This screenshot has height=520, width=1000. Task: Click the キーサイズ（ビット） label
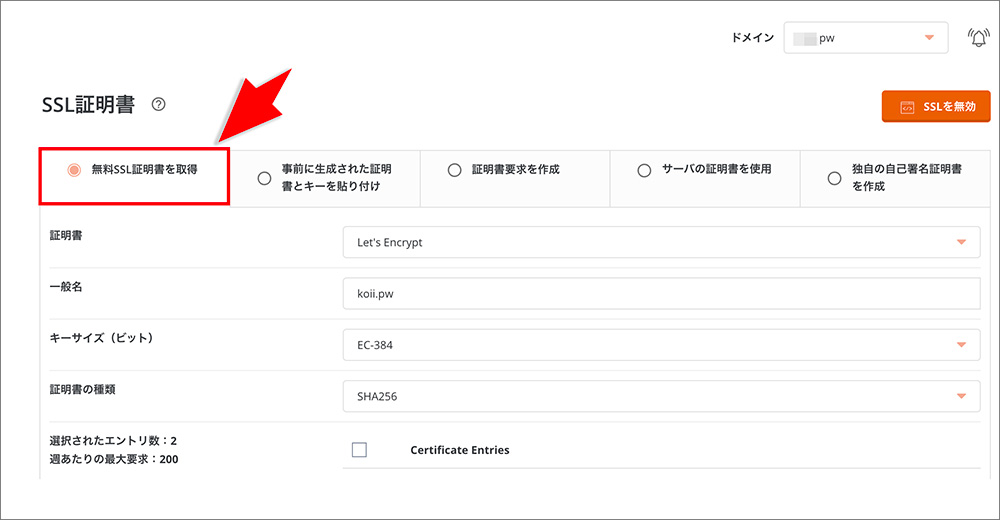click(x=102, y=338)
